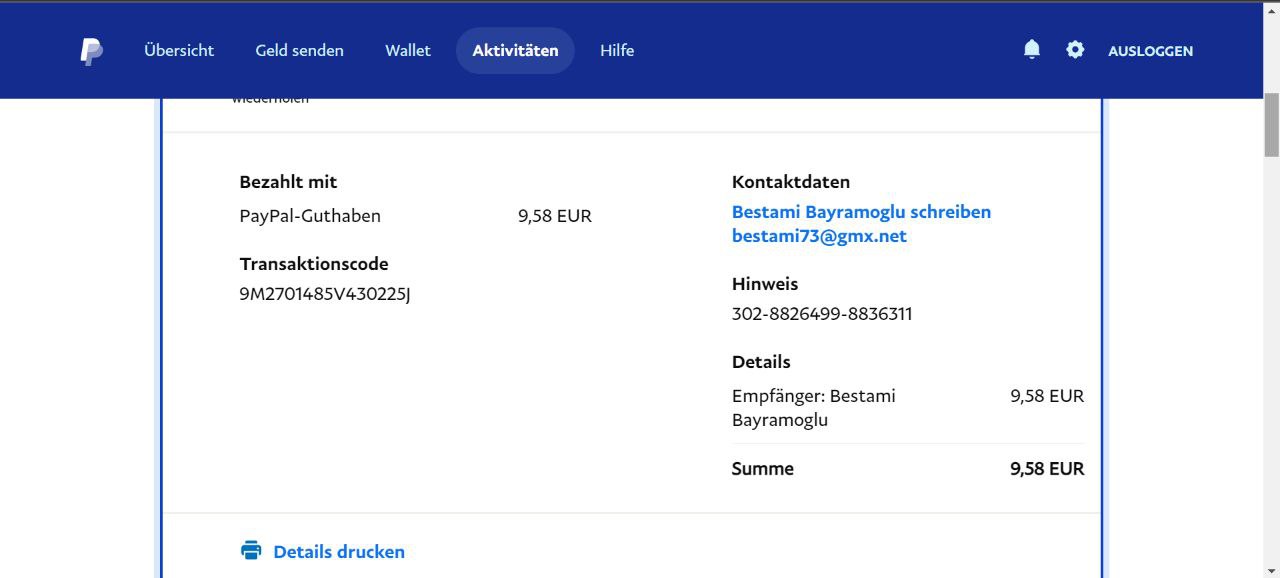Viewport: 1280px width, 578px height.
Task: Go to the Übersicht page
Action: [179, 51]
